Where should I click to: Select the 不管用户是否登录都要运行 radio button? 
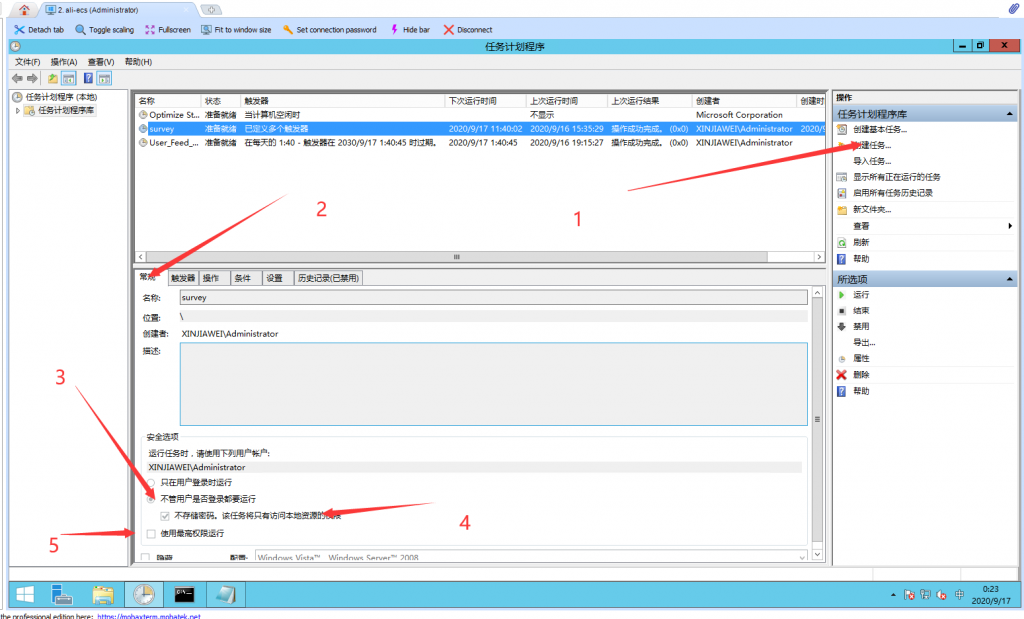coord(152,499)
